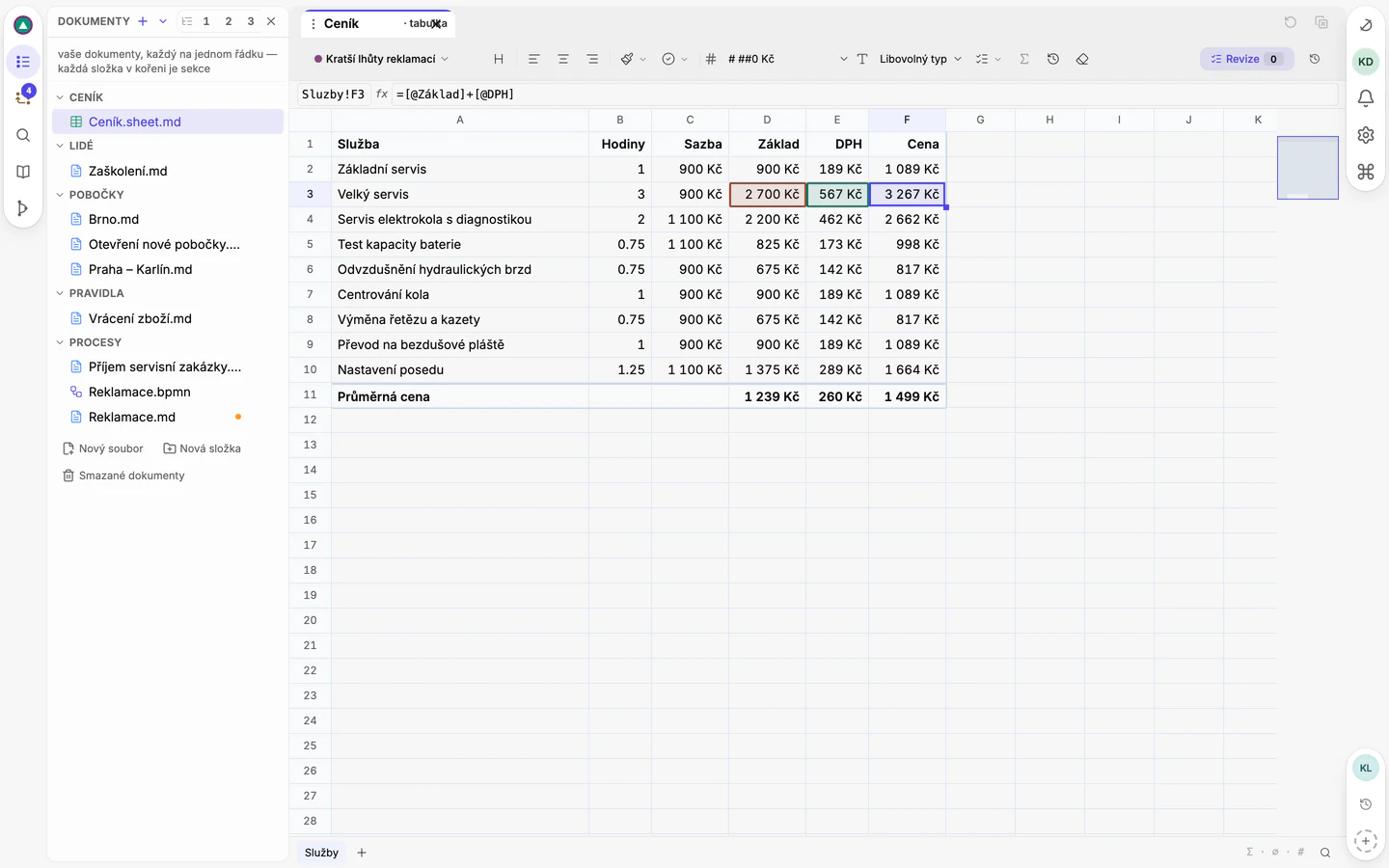1389x868 pixels.
Task: Click Nový soubor button
Action: tap(103, 448)
